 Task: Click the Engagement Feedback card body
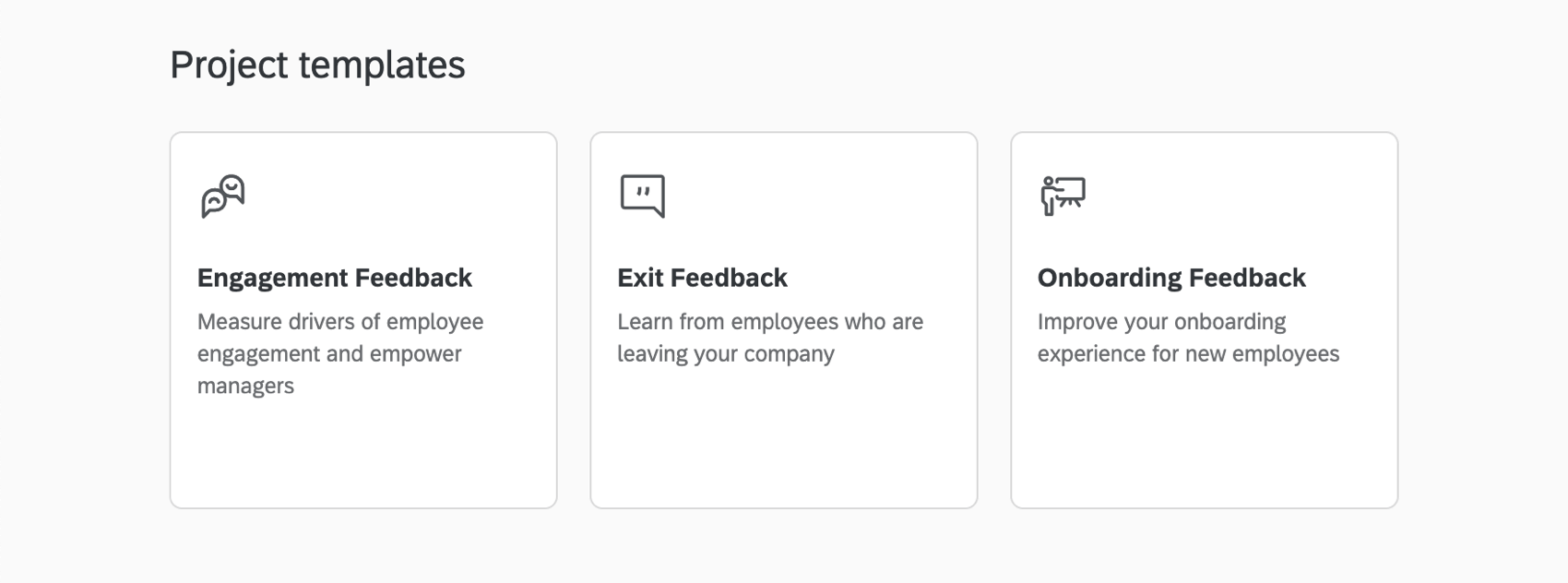[362, 434]
